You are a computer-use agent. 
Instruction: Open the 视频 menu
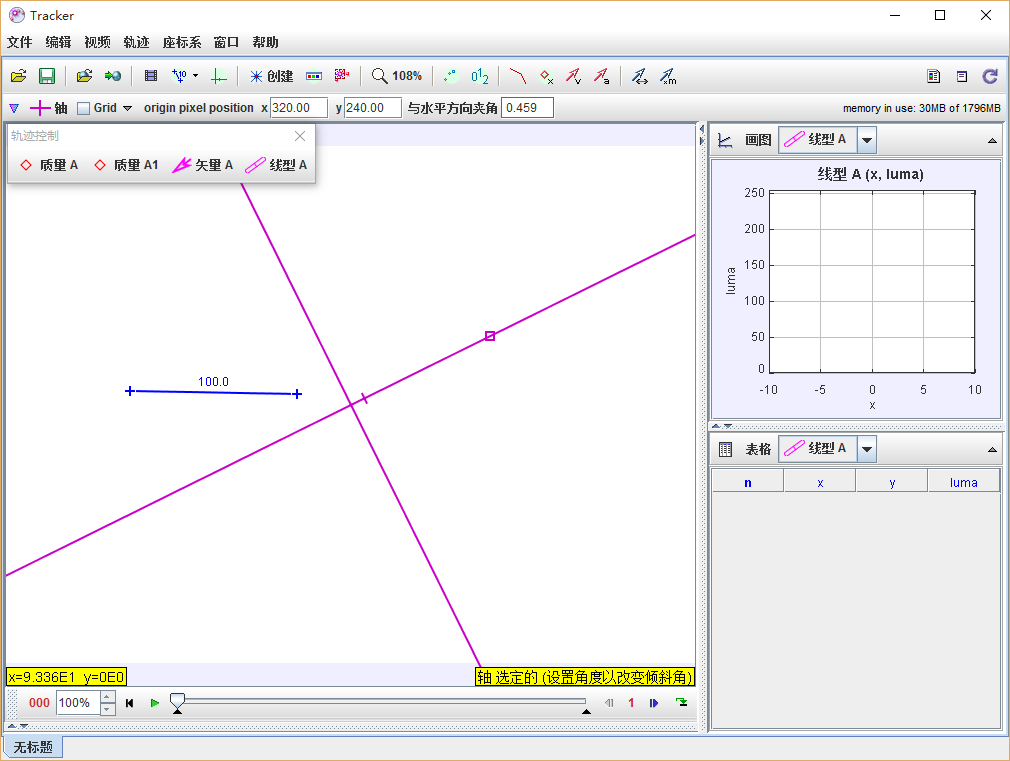tap(97, 43)
